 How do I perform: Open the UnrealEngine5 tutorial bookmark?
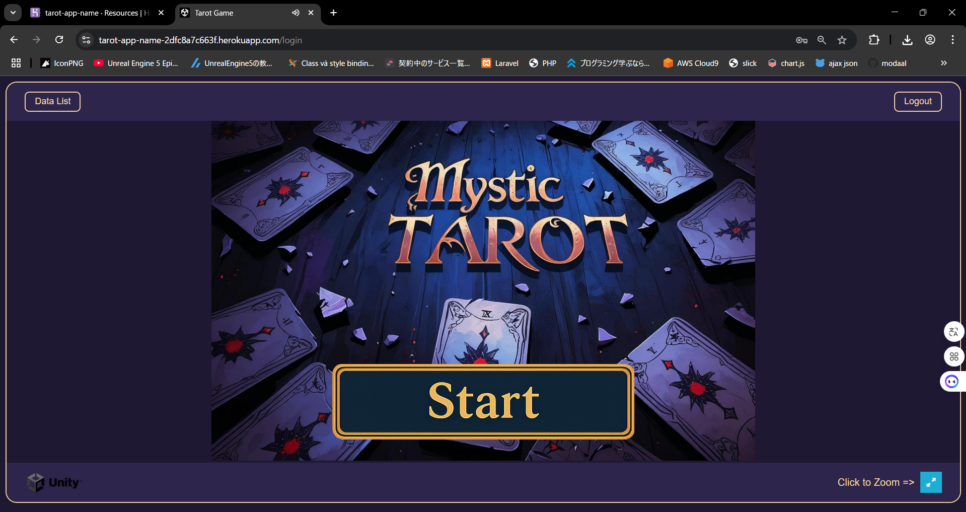pos(232,63)
